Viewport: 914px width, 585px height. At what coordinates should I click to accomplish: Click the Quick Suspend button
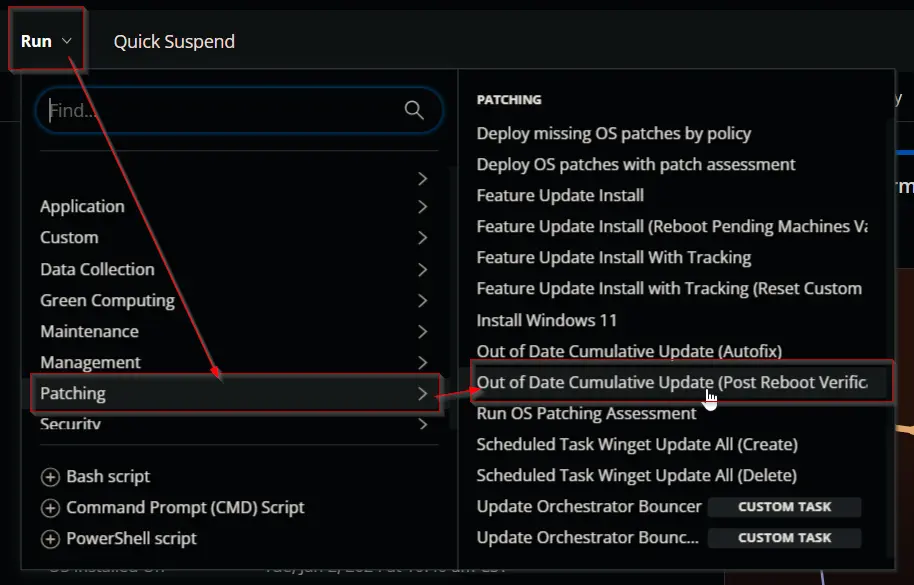pyautogui.click(x=174, y=41)
